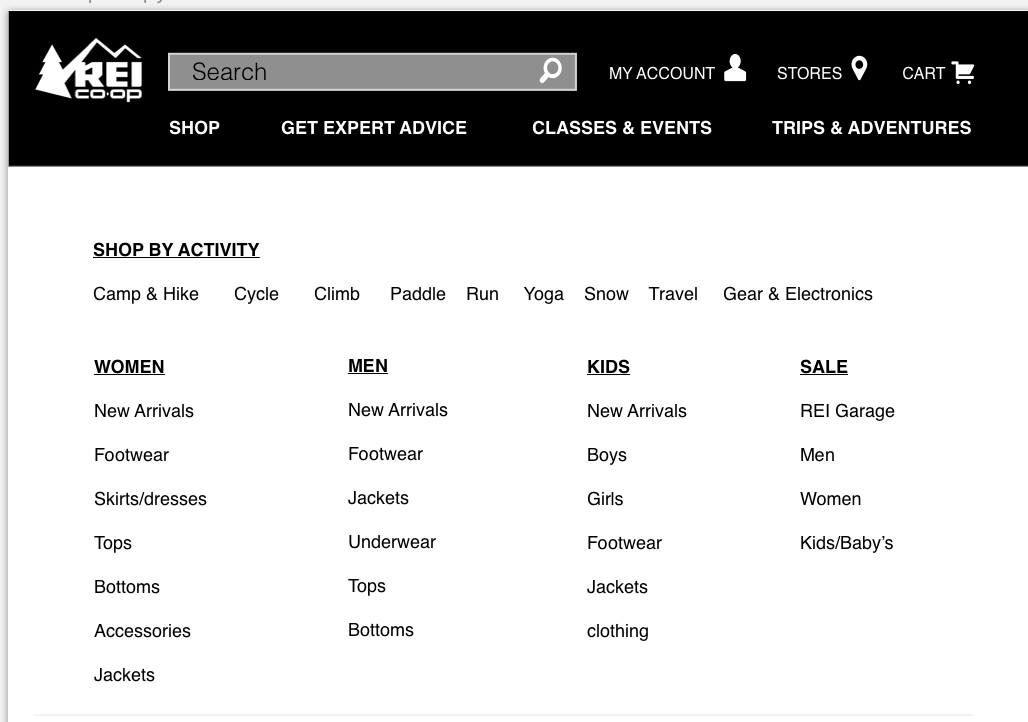Open the shopping cart icon
Screen dimensions: 1028x722
click(962, 72)
